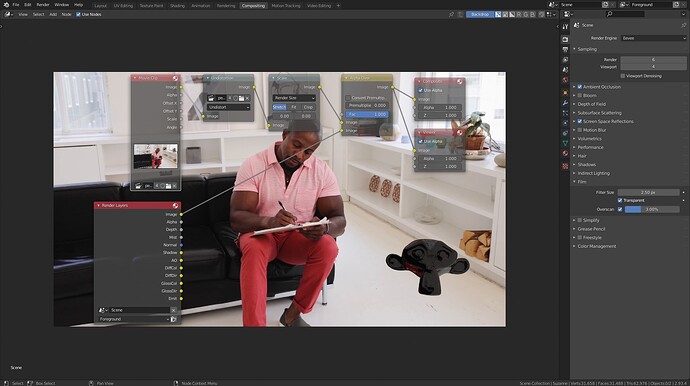Toggle the Transparent film checkbox
Image resolution: width=690 pixels, height=386 pixels.
click(620, 200)
